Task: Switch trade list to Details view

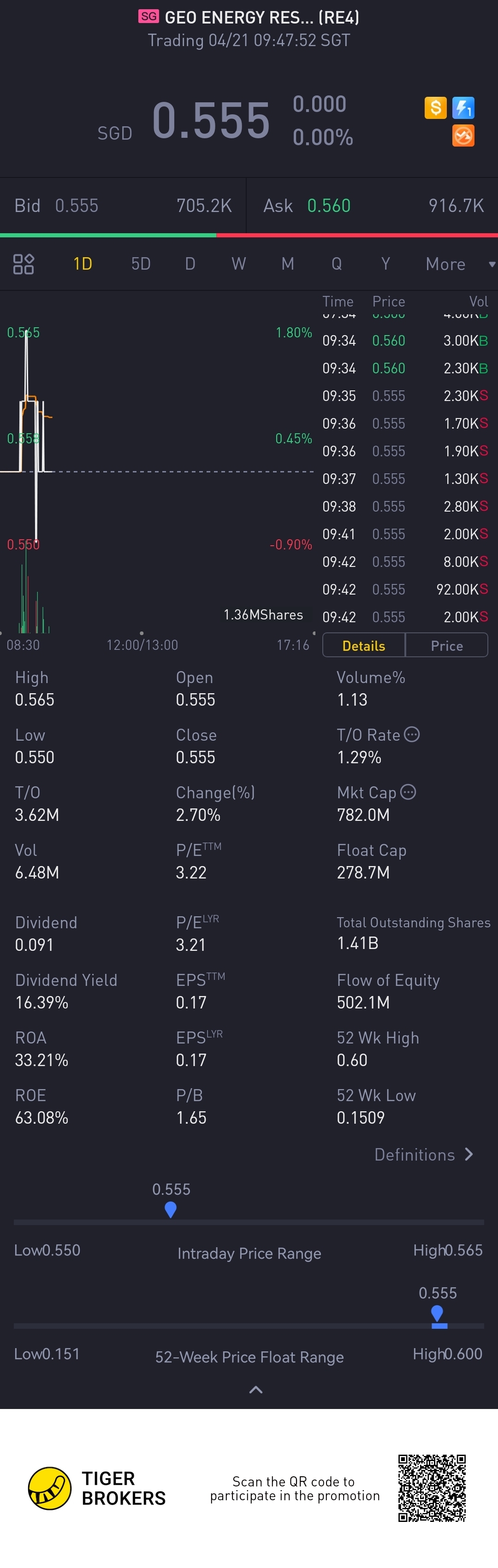Action: (363, 645)
